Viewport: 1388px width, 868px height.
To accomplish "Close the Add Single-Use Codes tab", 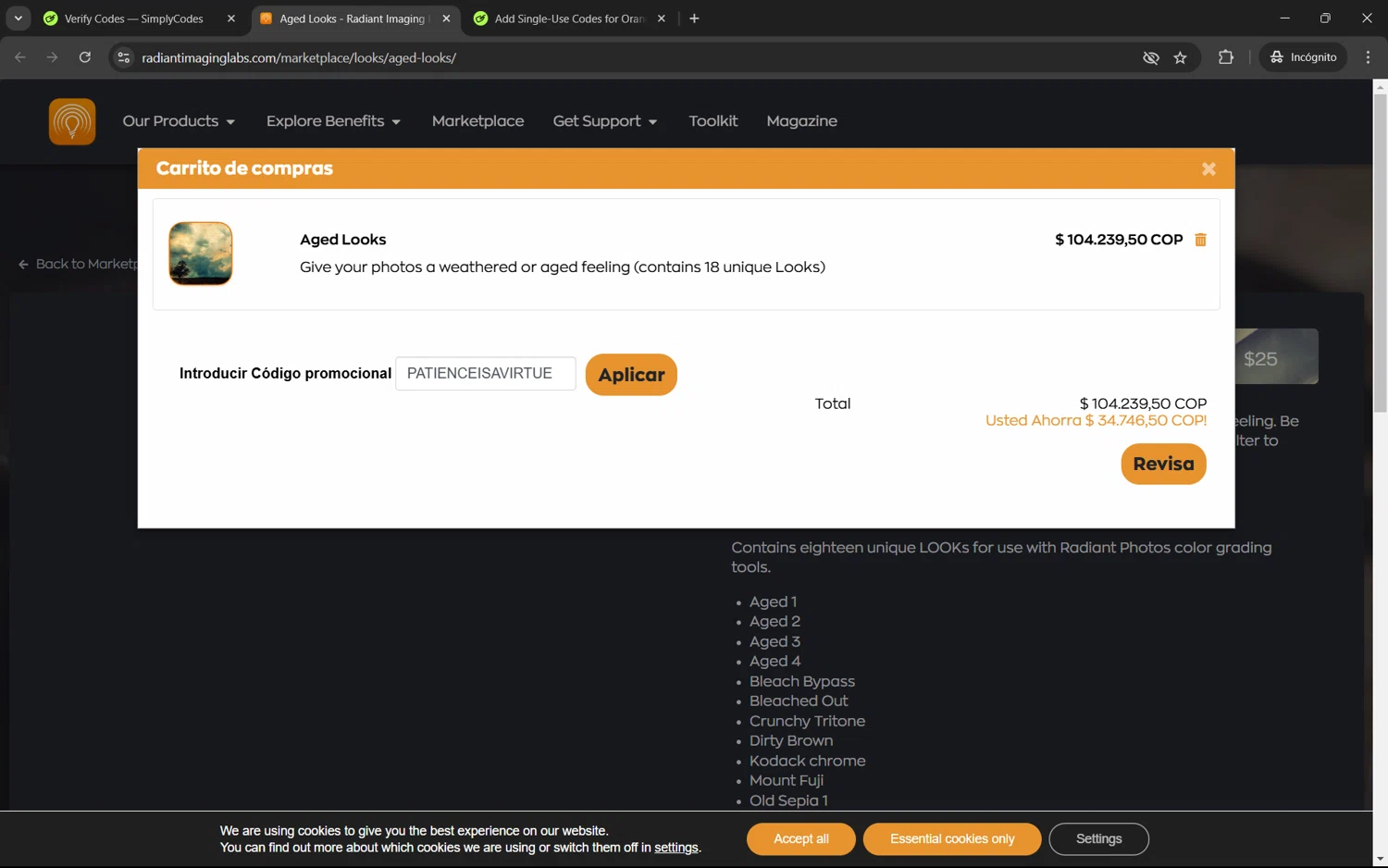I will (x=661, y=19).
